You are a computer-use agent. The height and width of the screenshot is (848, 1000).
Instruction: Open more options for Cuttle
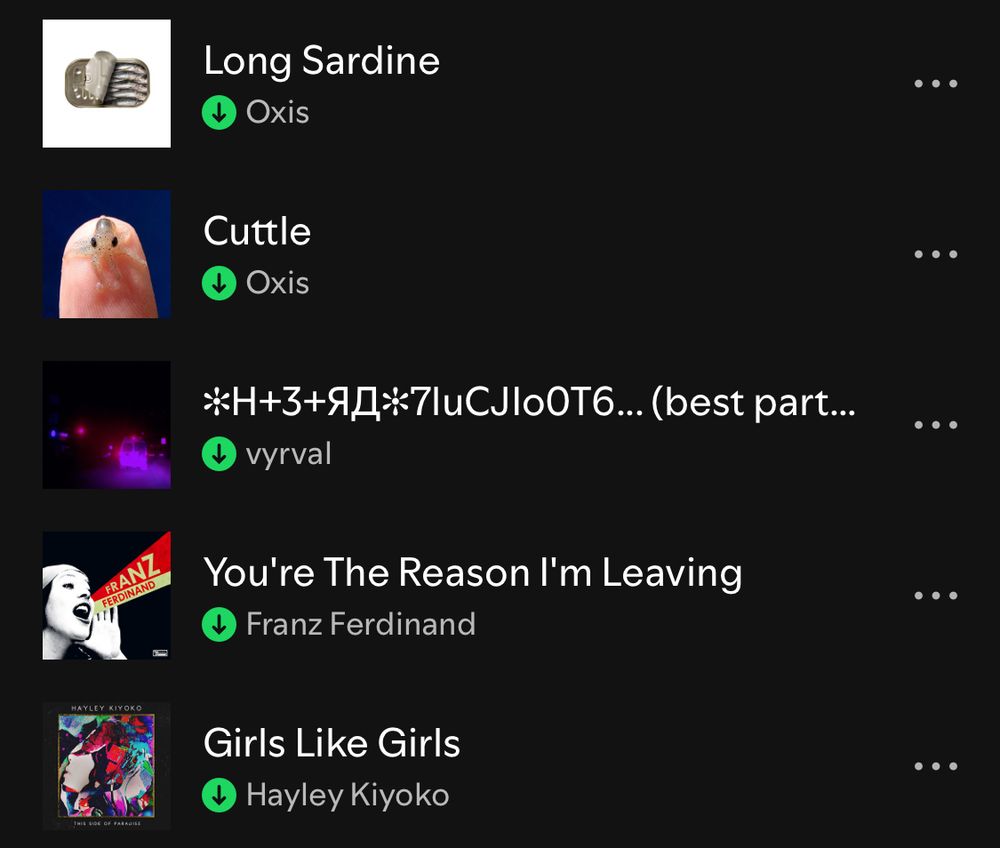[936, 254]
